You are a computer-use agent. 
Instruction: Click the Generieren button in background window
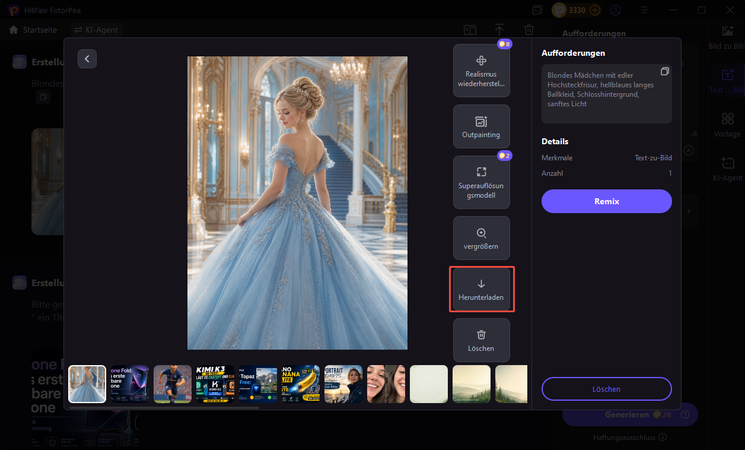[x=630, y=414]
